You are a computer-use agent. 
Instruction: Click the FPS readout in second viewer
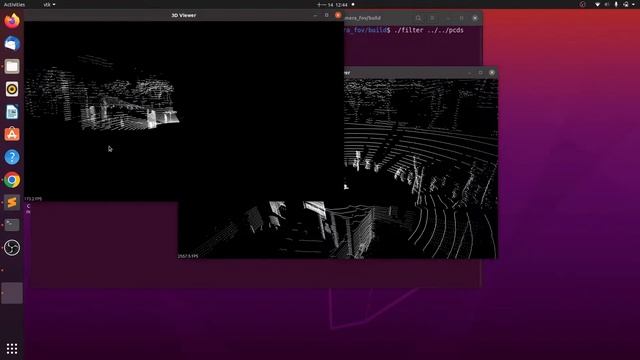click(188, 256)
